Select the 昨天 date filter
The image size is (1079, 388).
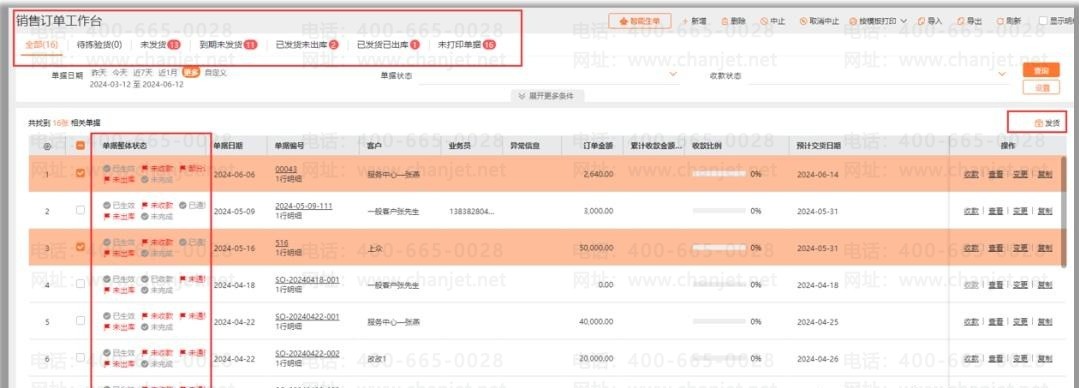pos(98,72)
